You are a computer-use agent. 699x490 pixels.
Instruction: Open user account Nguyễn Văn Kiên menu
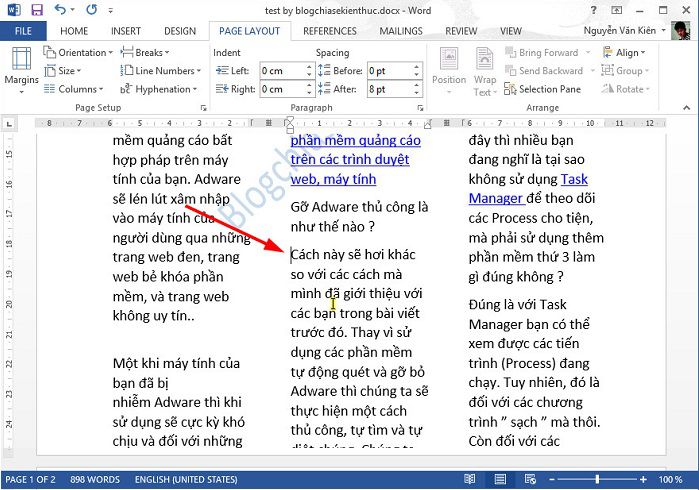click(x=624, y=31)
